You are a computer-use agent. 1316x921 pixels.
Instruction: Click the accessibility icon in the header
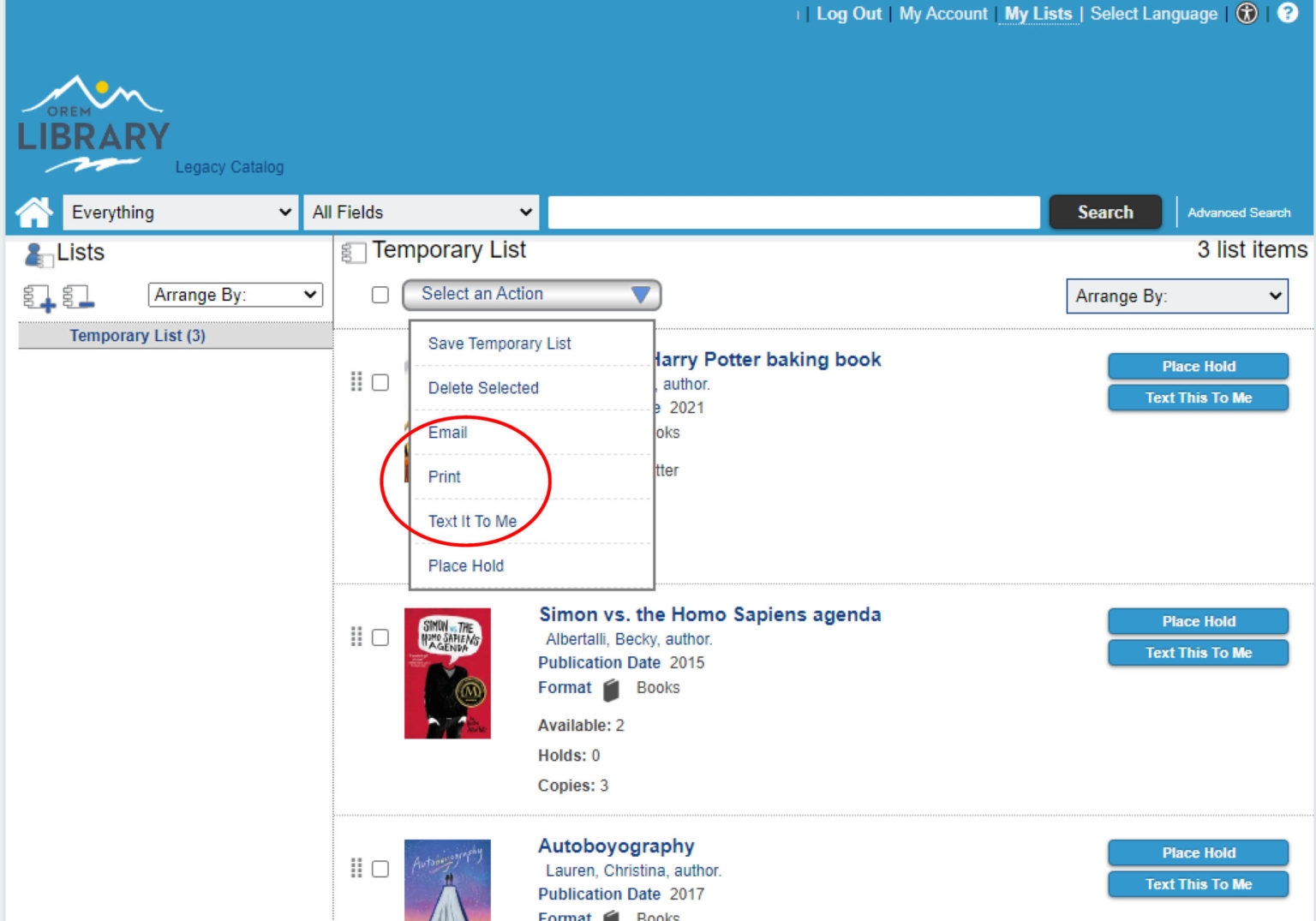point(1247,14)
